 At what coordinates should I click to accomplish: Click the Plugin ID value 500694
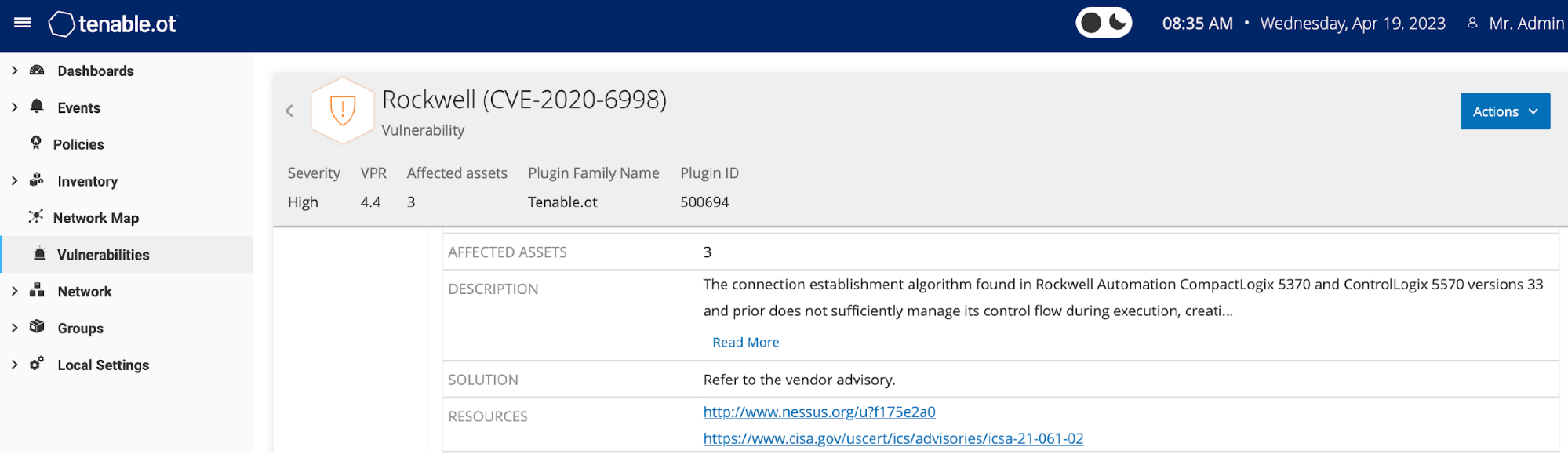(704, 202)
